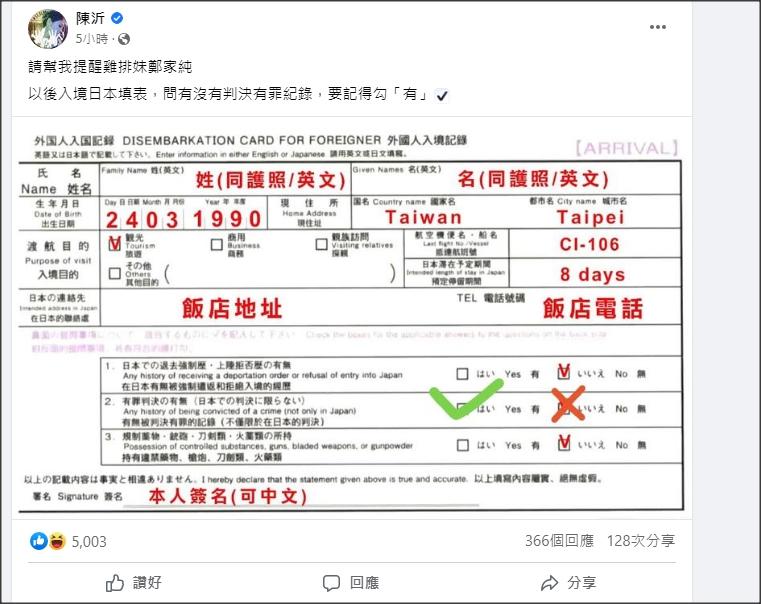Click the blue verified badge next to 陳沂
The image size is (761, 604).
pos(117,18)
